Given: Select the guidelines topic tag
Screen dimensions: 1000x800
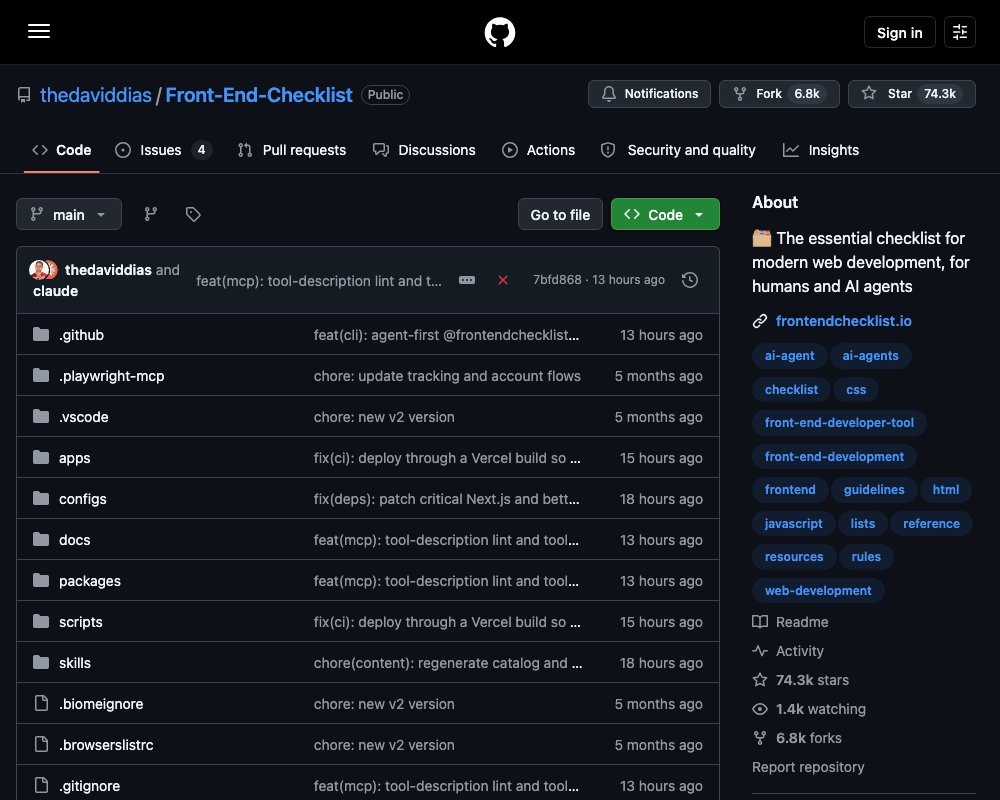Looking at the screenshot, I should click(x=874, y=489).
